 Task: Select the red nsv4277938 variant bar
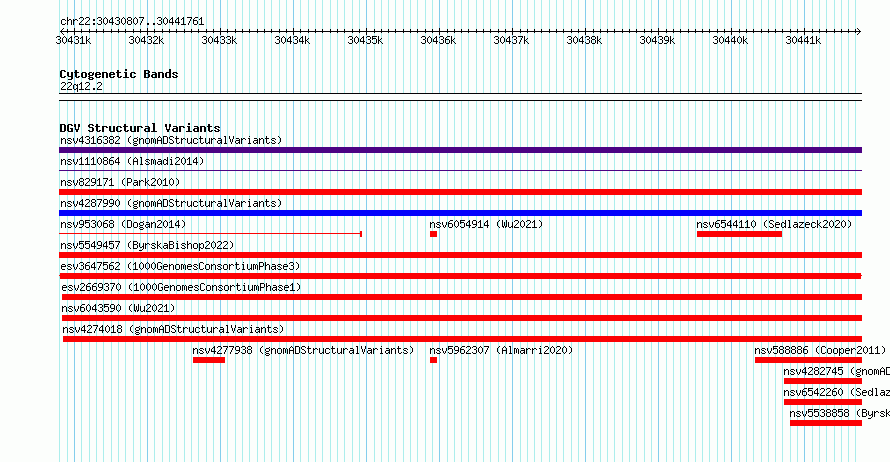pos(209,360)
